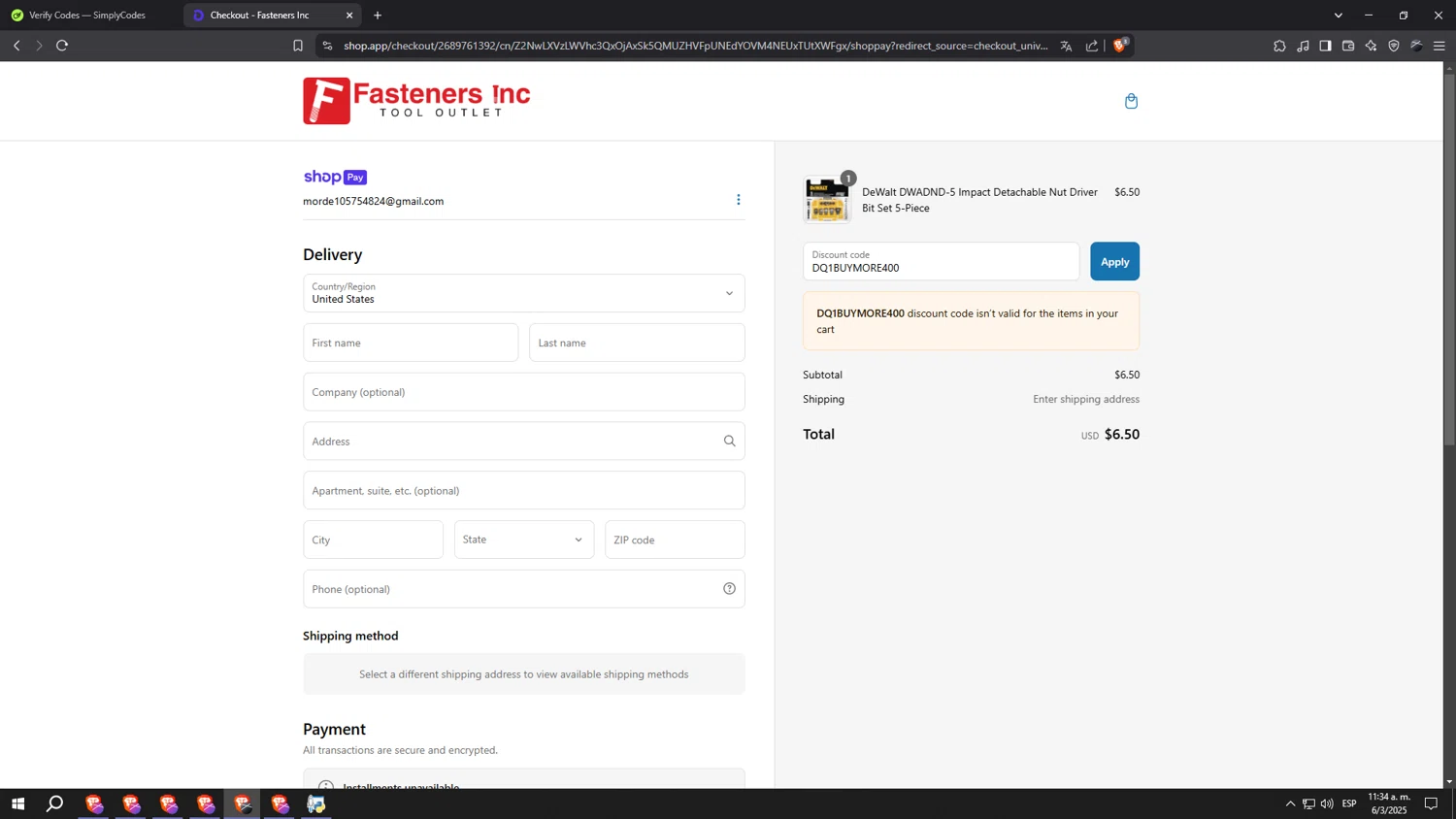Click the Shop Pay logo

pyautogui.click(x=335, y=177)
